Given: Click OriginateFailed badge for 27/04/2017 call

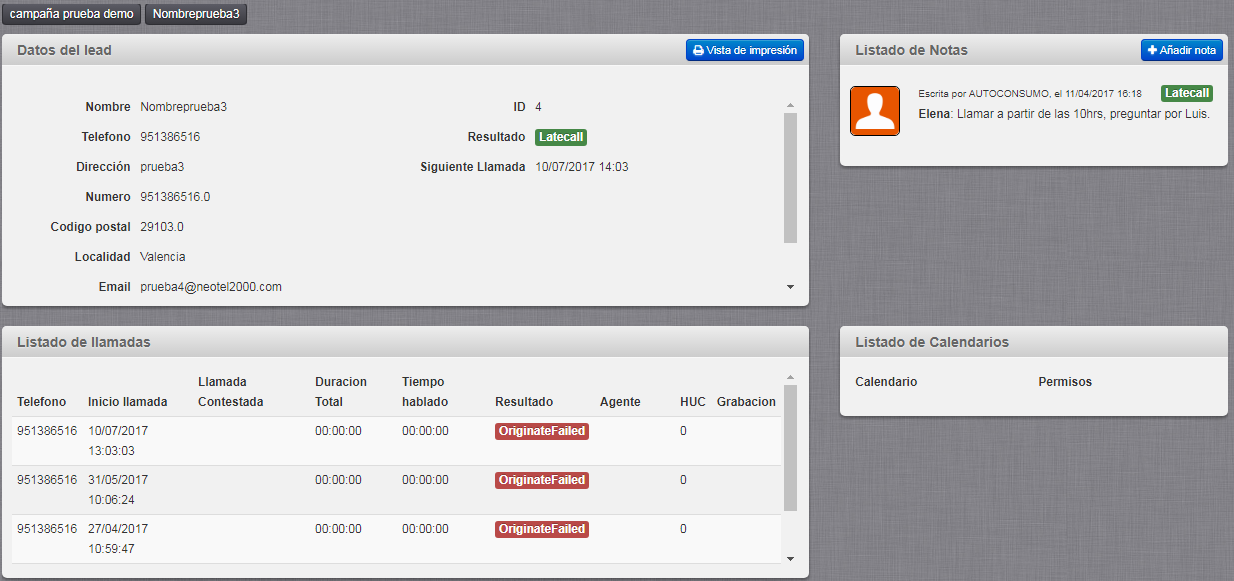Looking at the screenshot, I should pyautogui.click(x=541, y=529).
